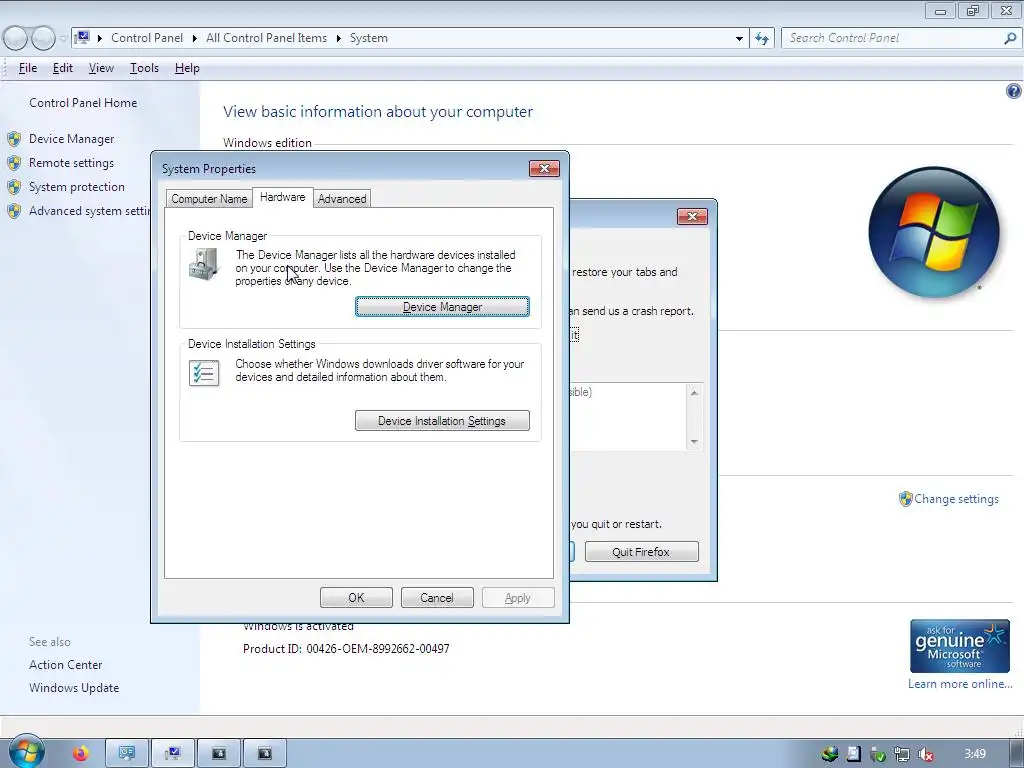
Task: Click All Control Panel Items breadcrumb
Action: pos(266,38)
